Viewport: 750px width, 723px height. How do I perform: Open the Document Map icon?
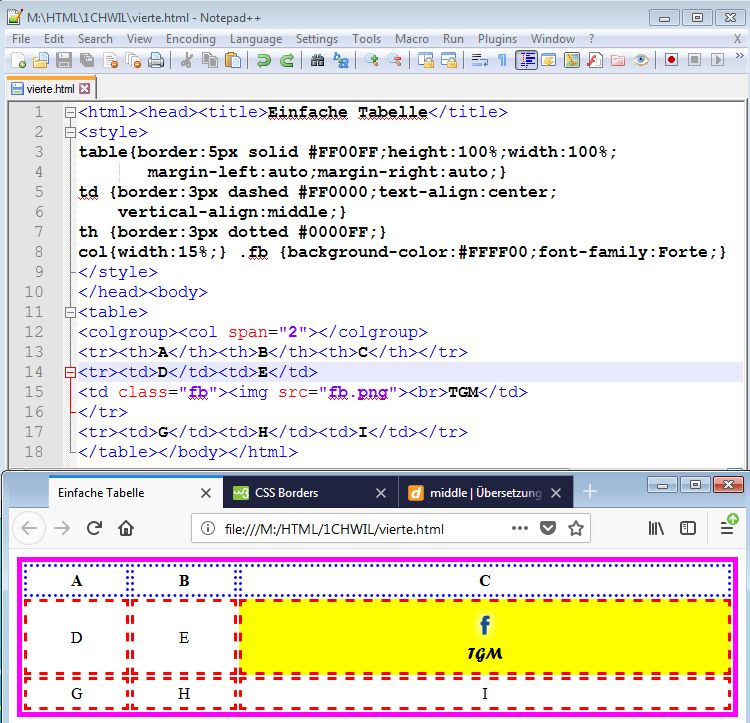click(x=572, y=60)
